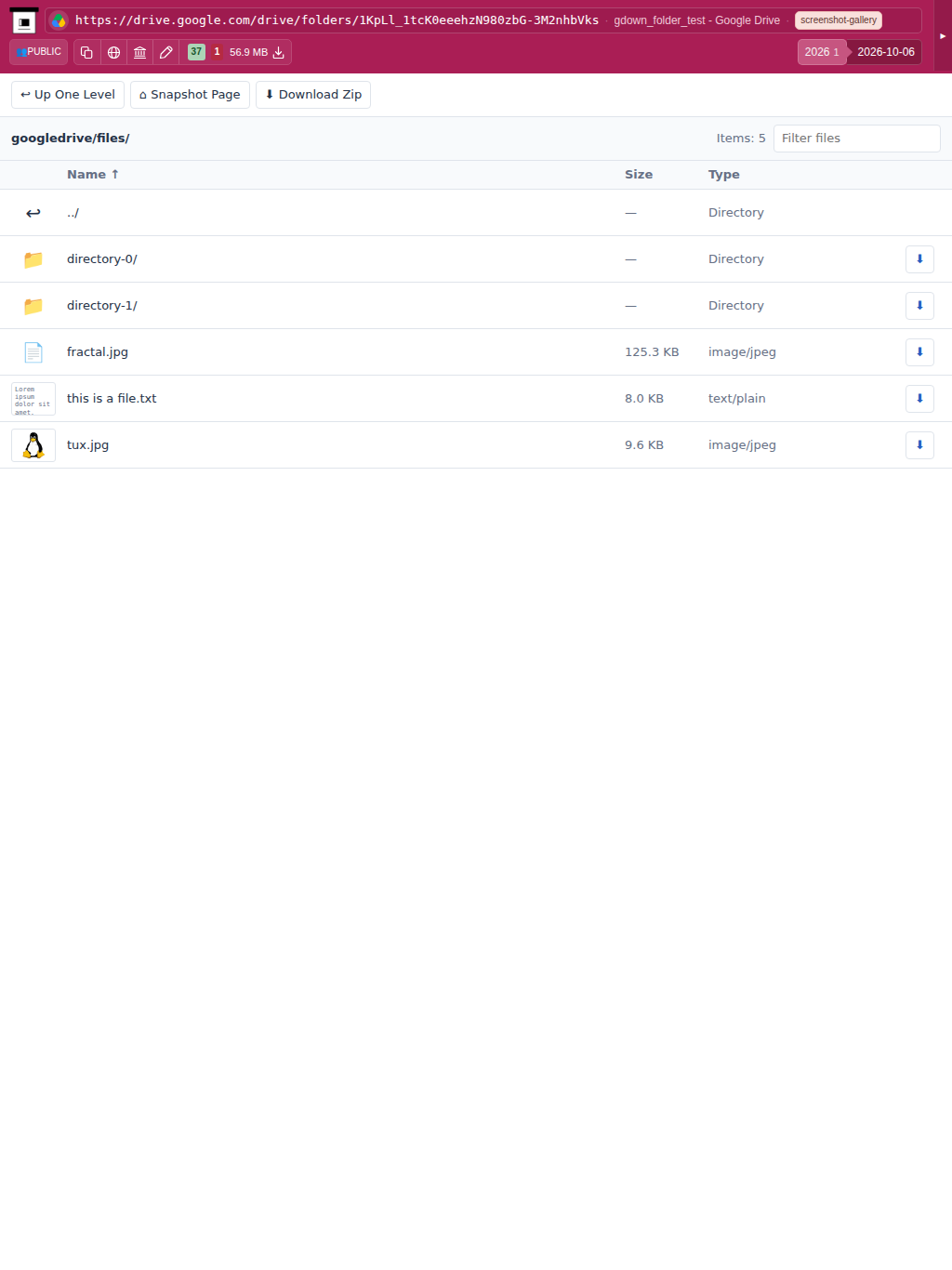
Task: Click the directory-0 folder icon
Action: coord(33,259)
